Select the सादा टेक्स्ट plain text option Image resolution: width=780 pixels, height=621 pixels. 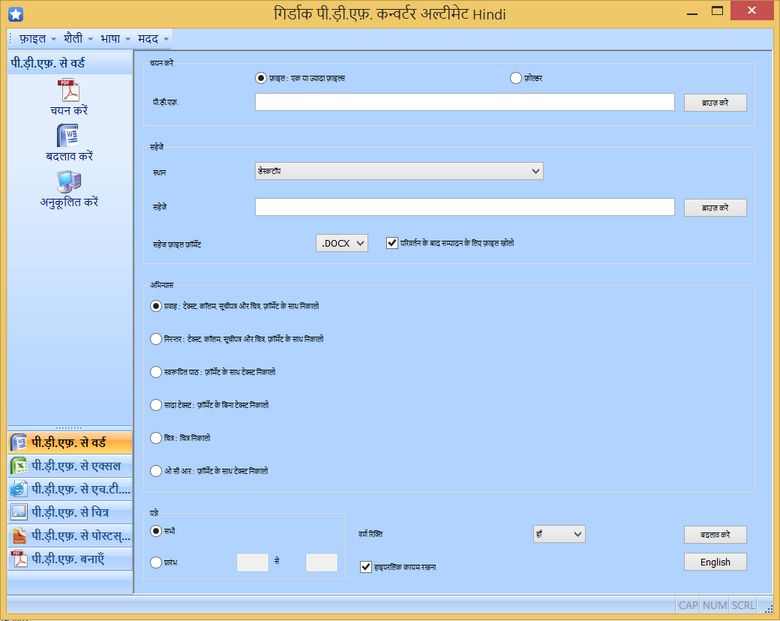tap(156, 405)
